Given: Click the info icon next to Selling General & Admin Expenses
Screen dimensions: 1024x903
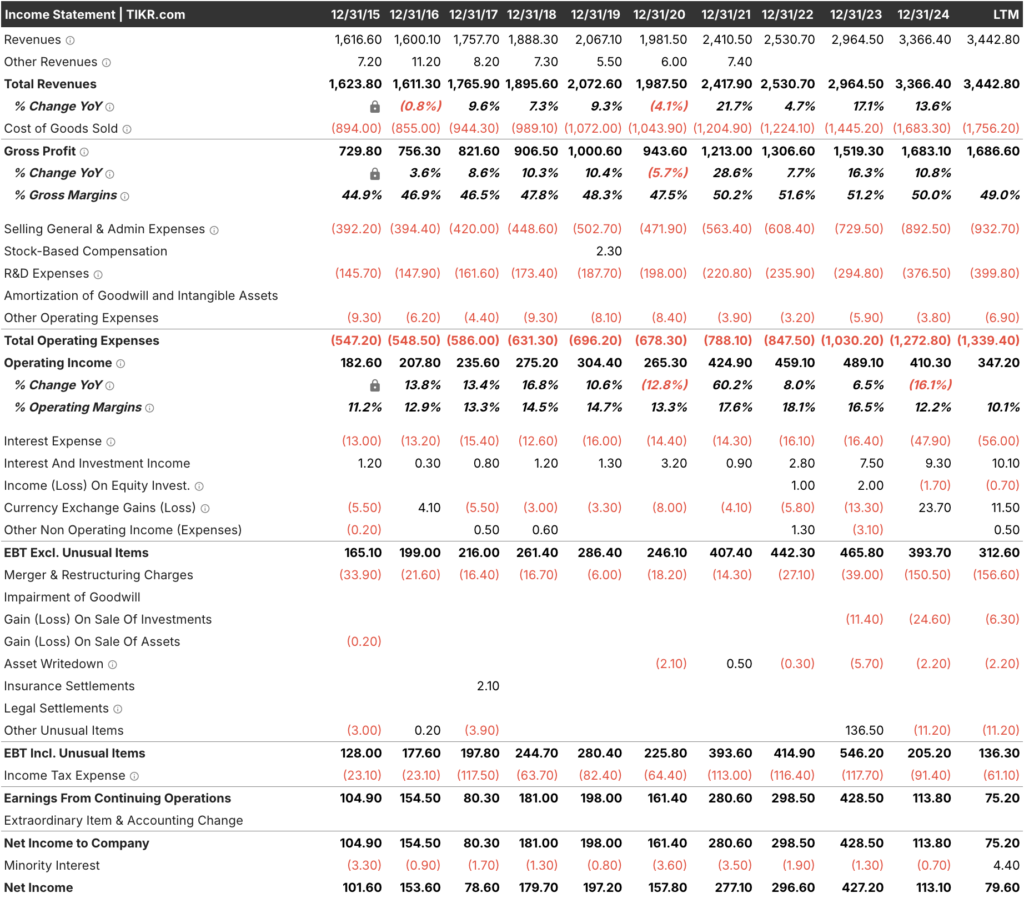Looking at the screenshot, I should [x=214, y=230].
